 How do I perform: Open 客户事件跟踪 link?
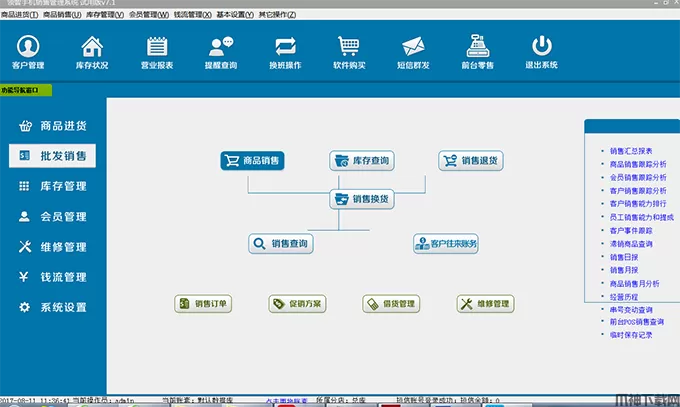pyautogui.click(x=631, y=231)
